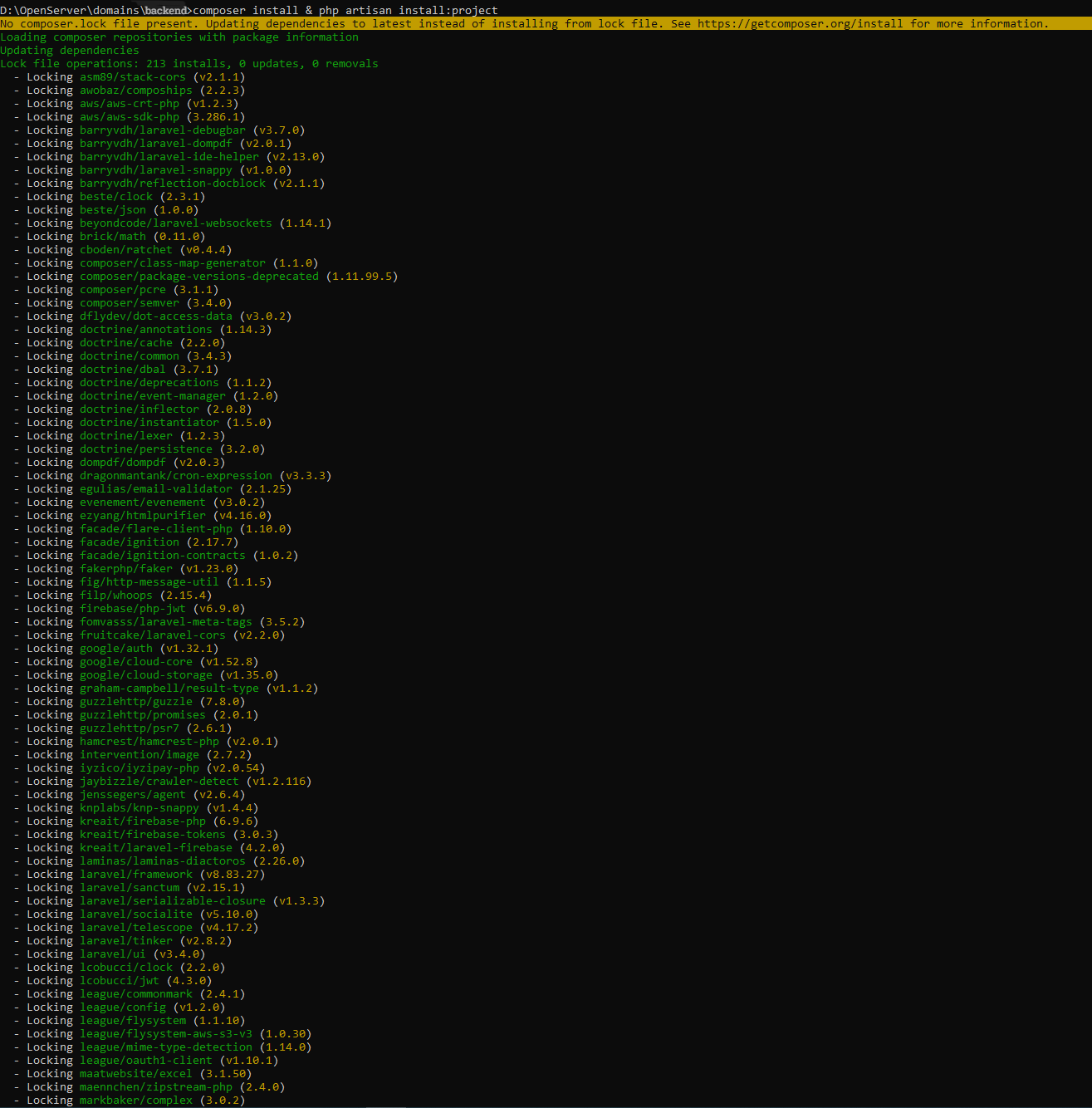Click the facade/flare-client-php package name
The height and width of the screenshot is (1108, 1092).
click(156, 529)
